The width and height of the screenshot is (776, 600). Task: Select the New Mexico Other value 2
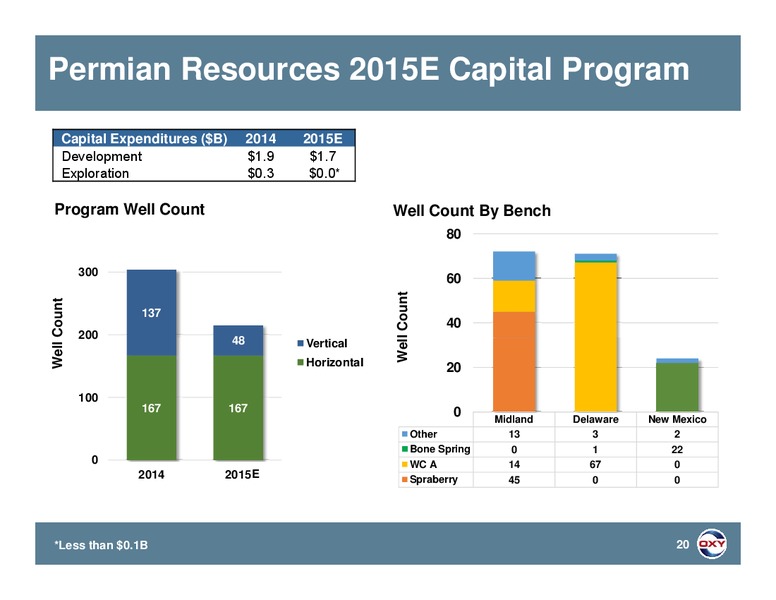[x=677, y=434]
